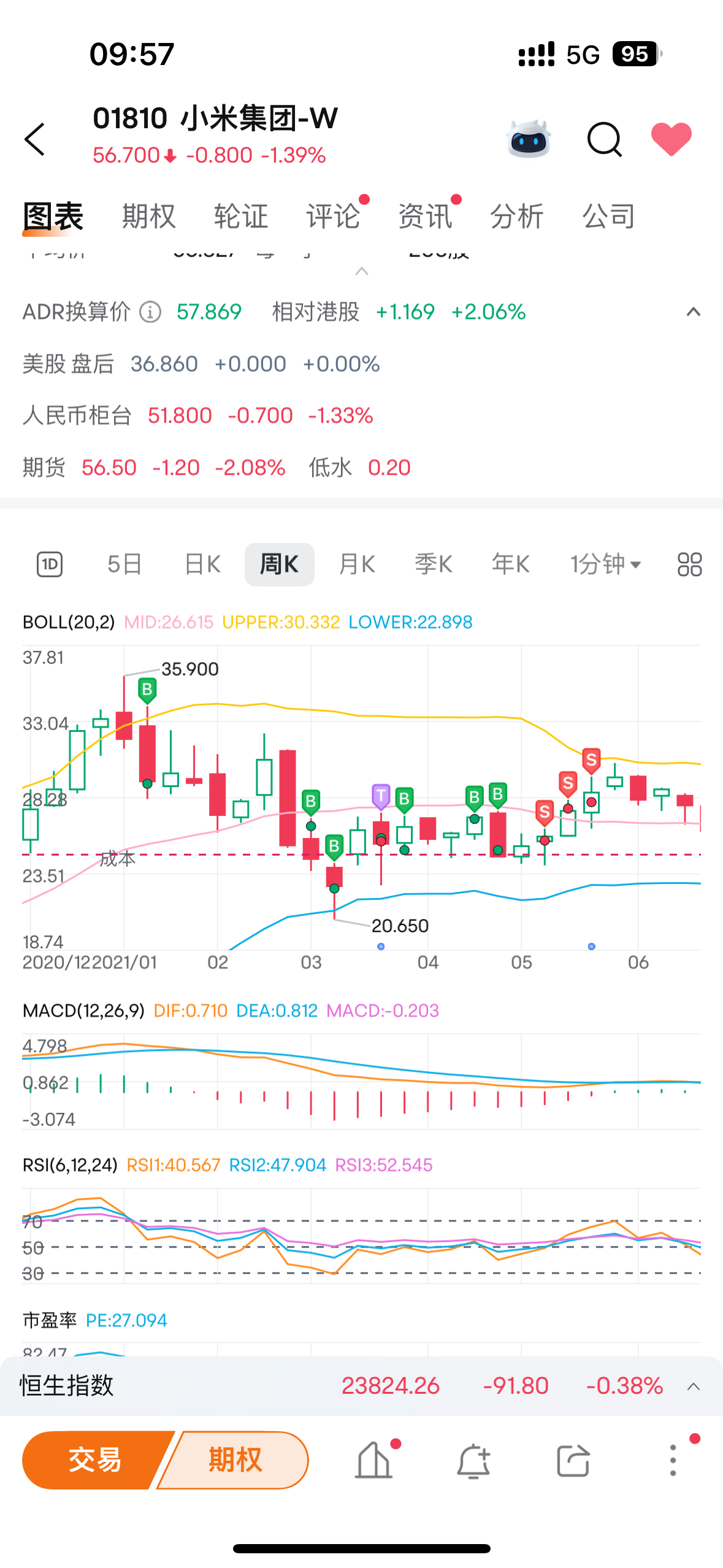Switch to the 期权 tab
Viewport: 723px width, 1568px height.
click(x=149, y=217)
